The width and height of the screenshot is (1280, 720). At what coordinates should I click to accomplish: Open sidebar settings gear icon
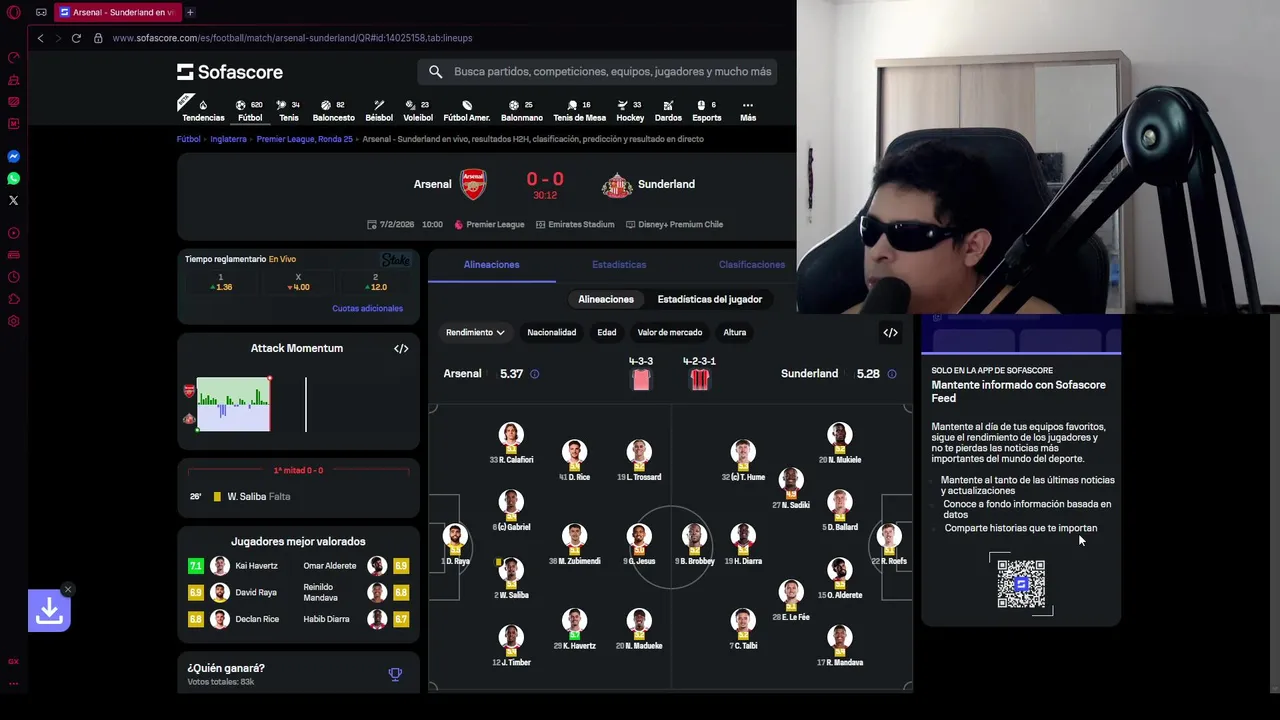13,321
